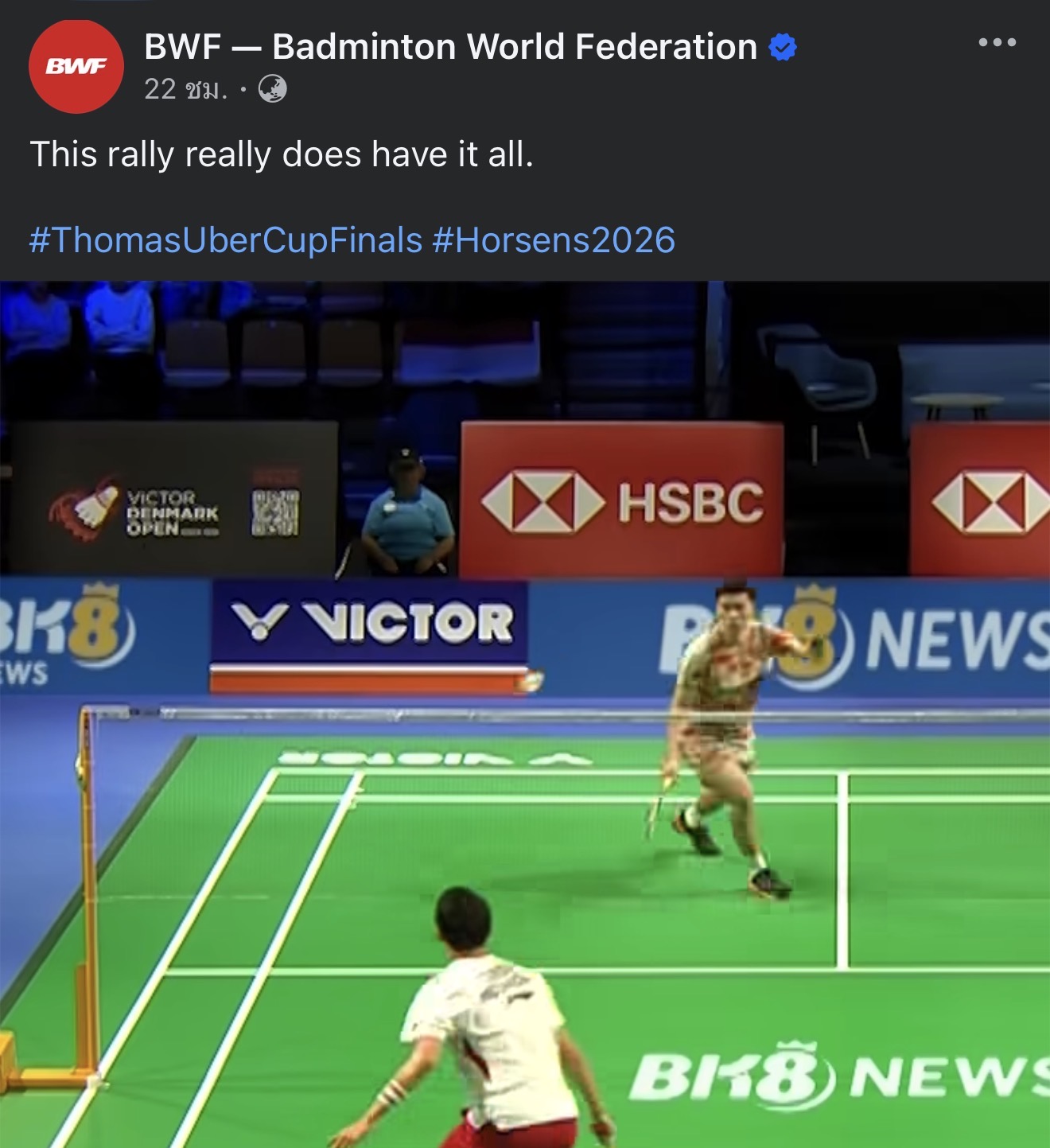Click the red HSBC banner in the video
Screen dimensions: 1050x1148
[622, 500]
